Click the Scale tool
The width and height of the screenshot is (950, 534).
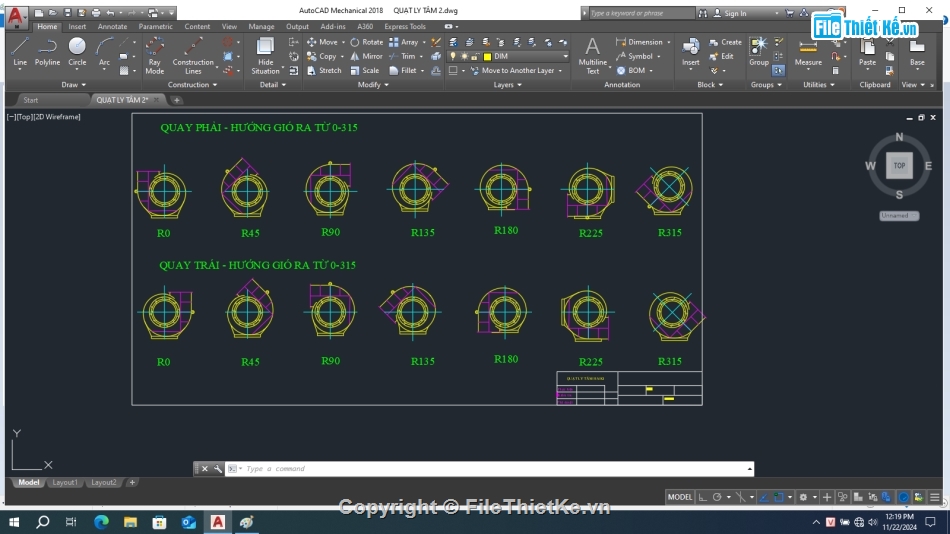coord(365,70)
